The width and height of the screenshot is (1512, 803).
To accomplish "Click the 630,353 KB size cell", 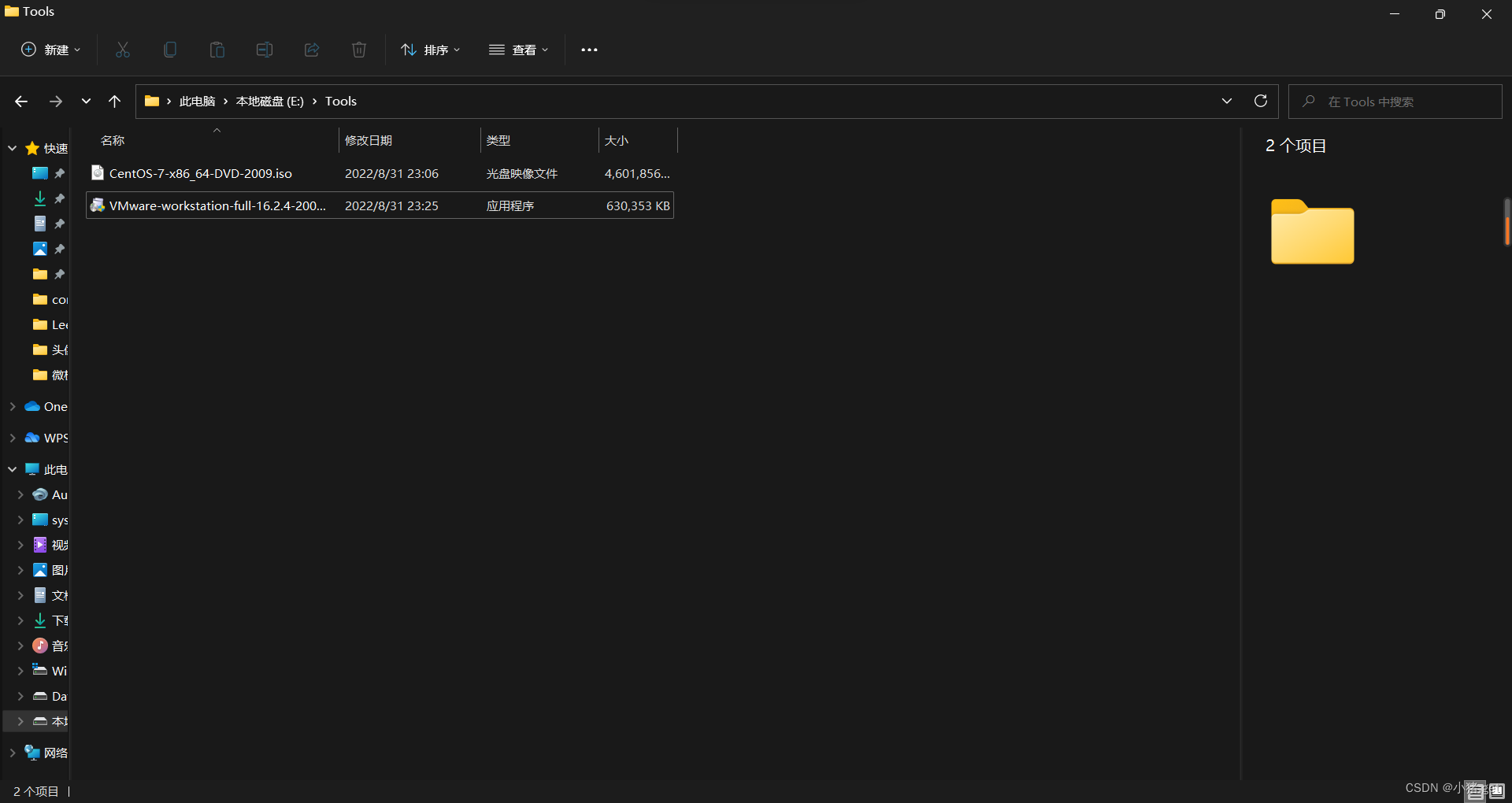I will [638, 206].
